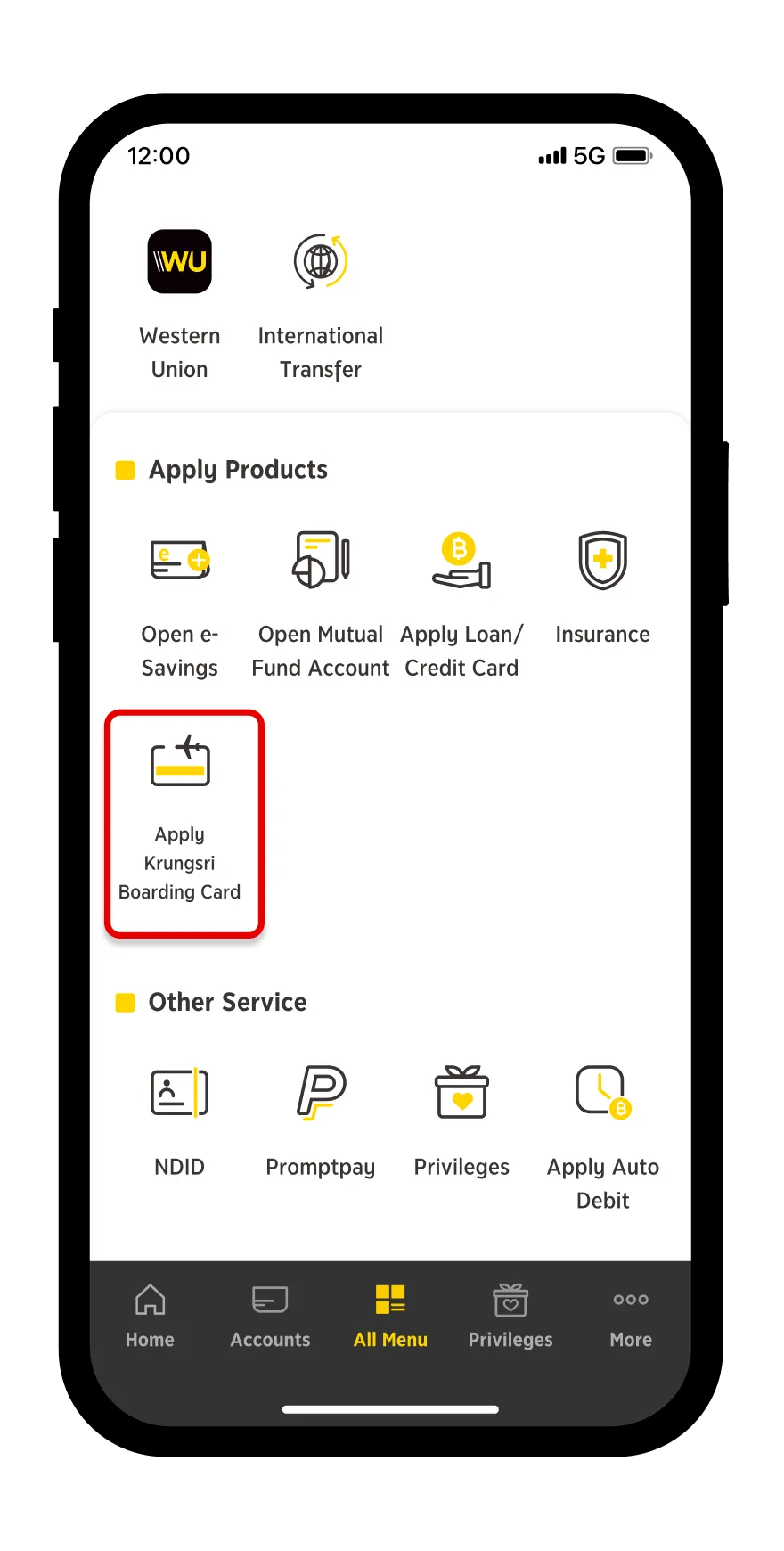
Task: Open the Insurance shield icon
Action: point(603,560)
